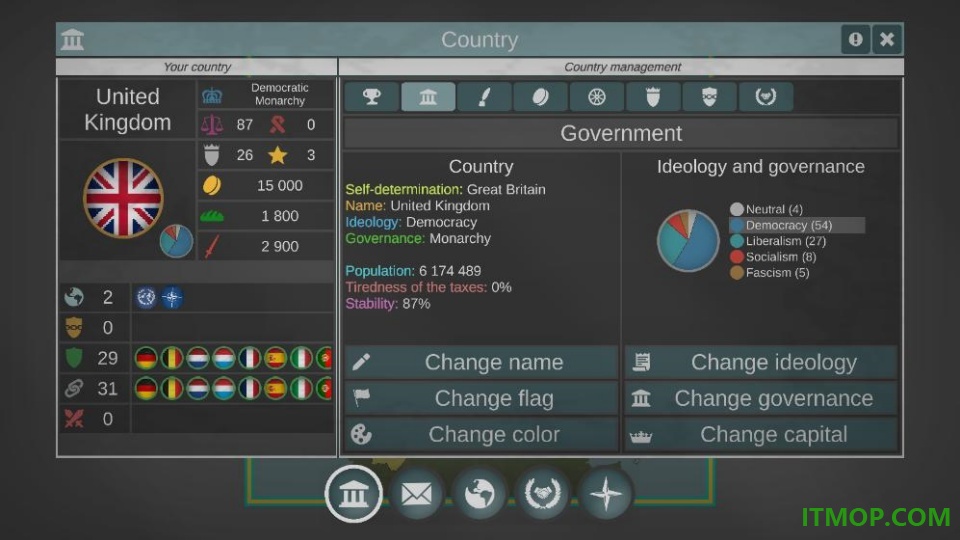Click the gold coin money icon
Screen dimensions: 960x540
tap(212, 186)
